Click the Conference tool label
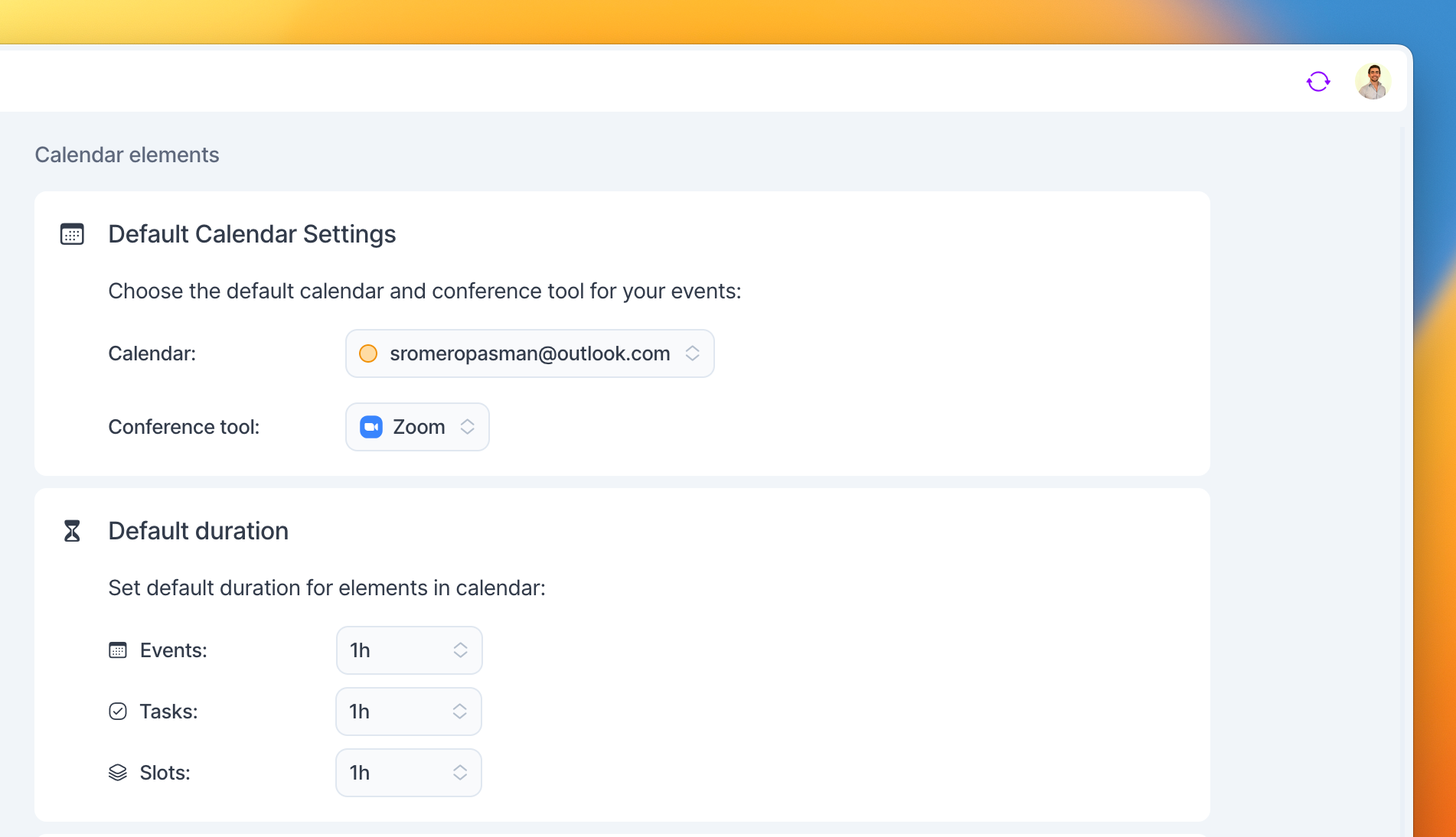This screenshot has height=837, width=1456. point(184,427)
